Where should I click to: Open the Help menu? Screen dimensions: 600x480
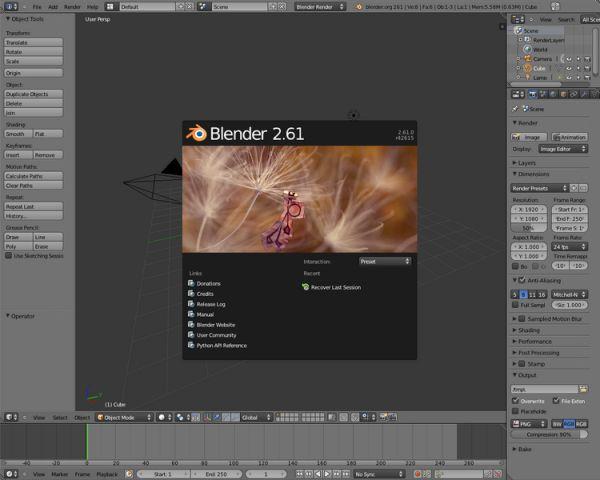point(92,7)
